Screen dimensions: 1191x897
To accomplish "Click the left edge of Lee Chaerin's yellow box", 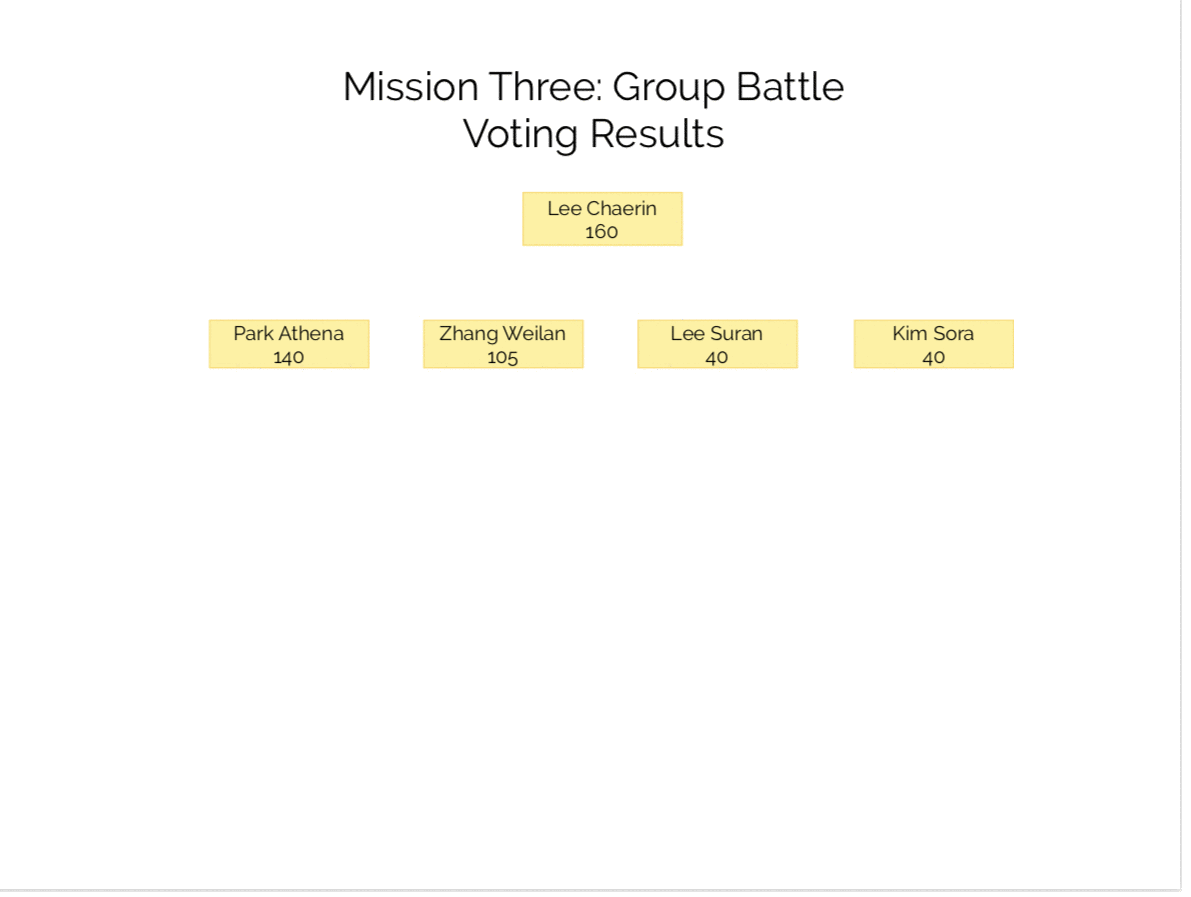I will [524, 219].
